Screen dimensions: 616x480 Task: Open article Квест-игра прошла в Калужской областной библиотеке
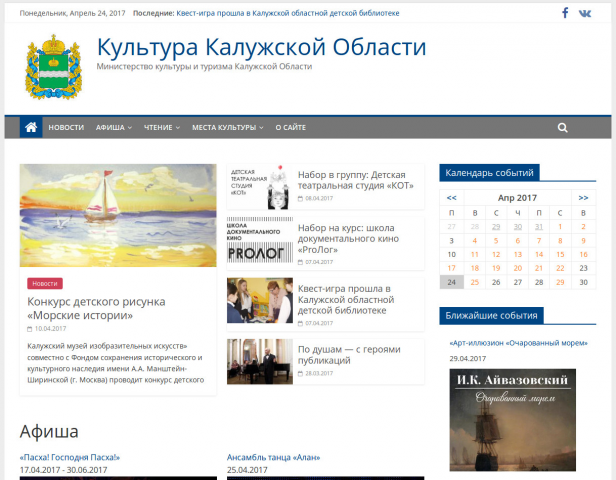click(x=346, y=299)
